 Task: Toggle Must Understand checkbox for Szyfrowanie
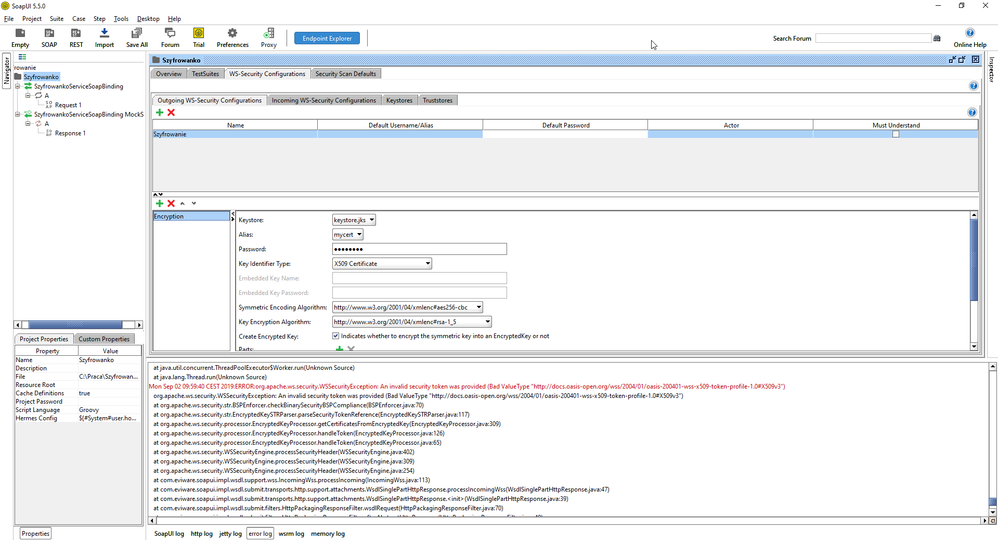(895, 134)
